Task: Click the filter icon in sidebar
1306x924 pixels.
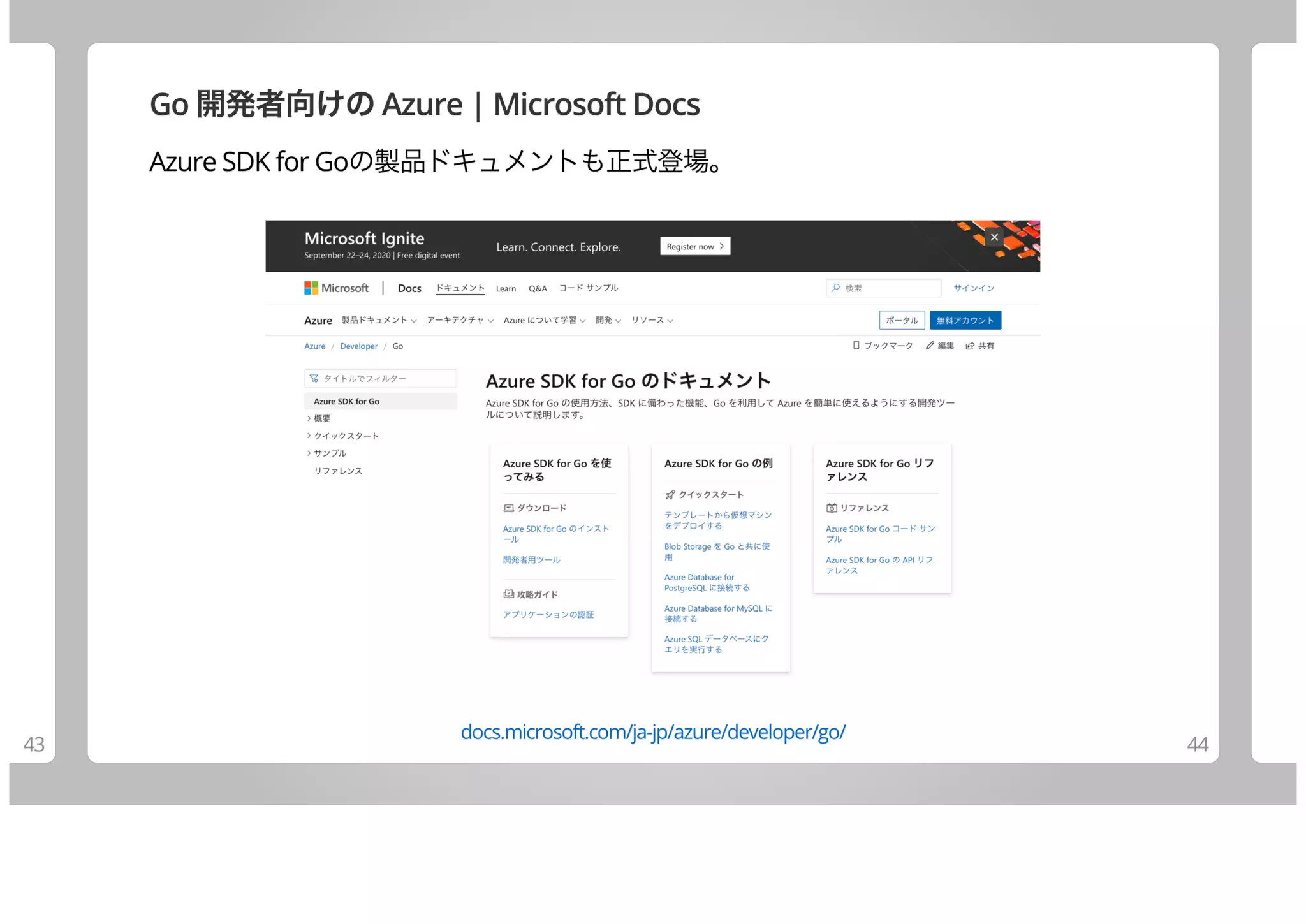Action: (314, 379)
